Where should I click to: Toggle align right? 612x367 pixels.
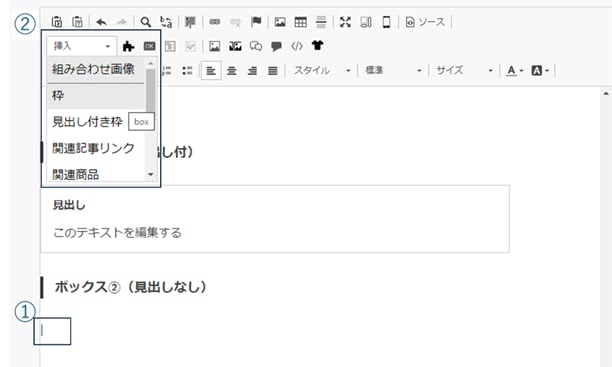pos(253,71)
